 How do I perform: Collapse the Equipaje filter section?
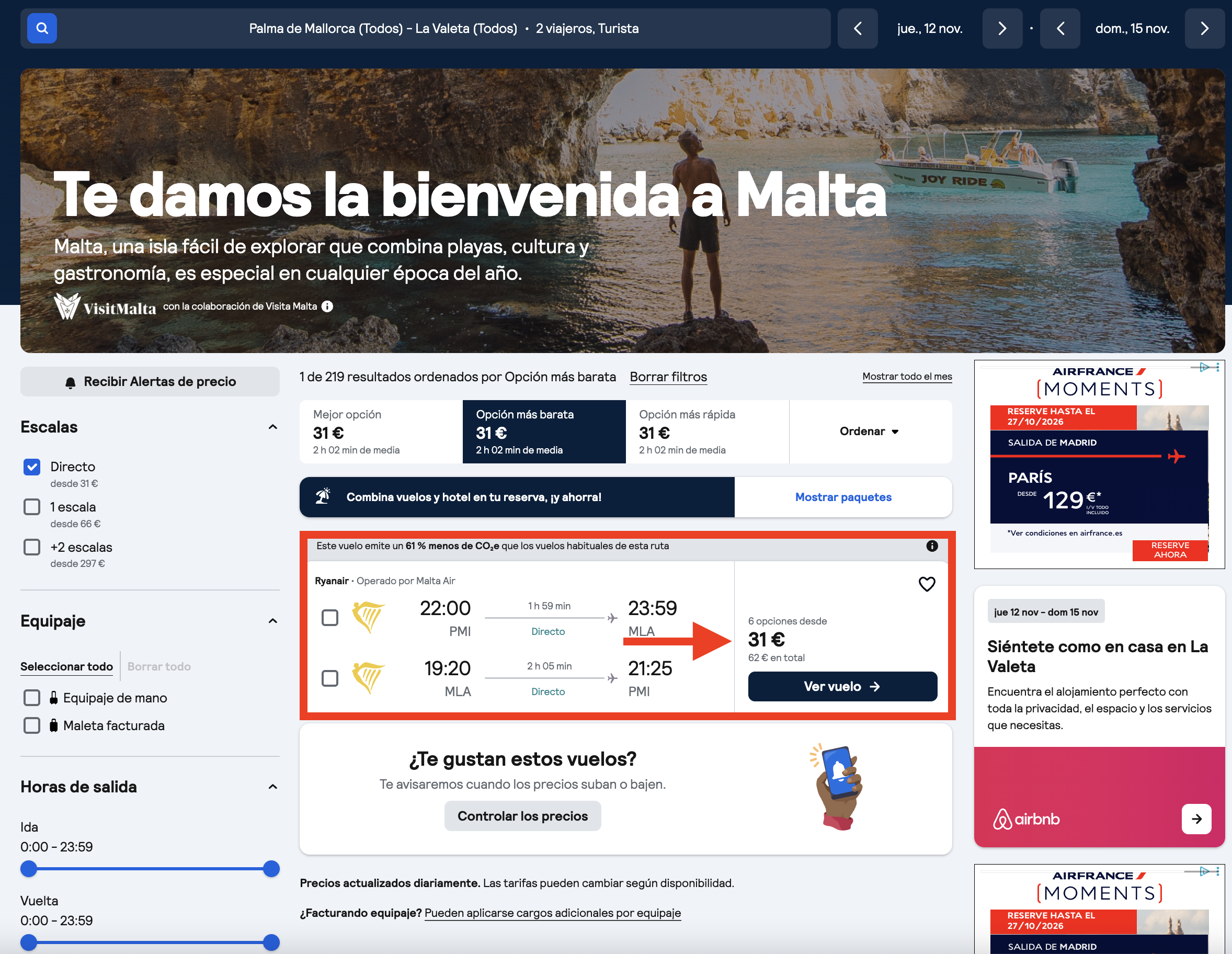coord(272,621)
